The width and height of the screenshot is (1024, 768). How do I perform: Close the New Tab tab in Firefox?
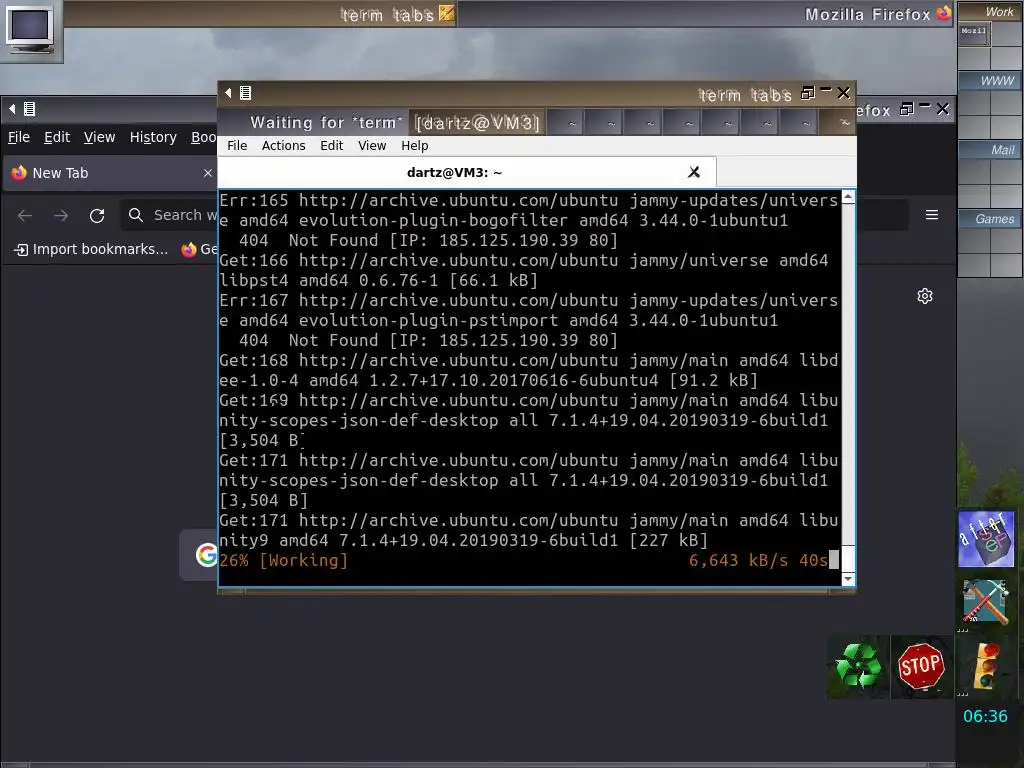point(208,173)
